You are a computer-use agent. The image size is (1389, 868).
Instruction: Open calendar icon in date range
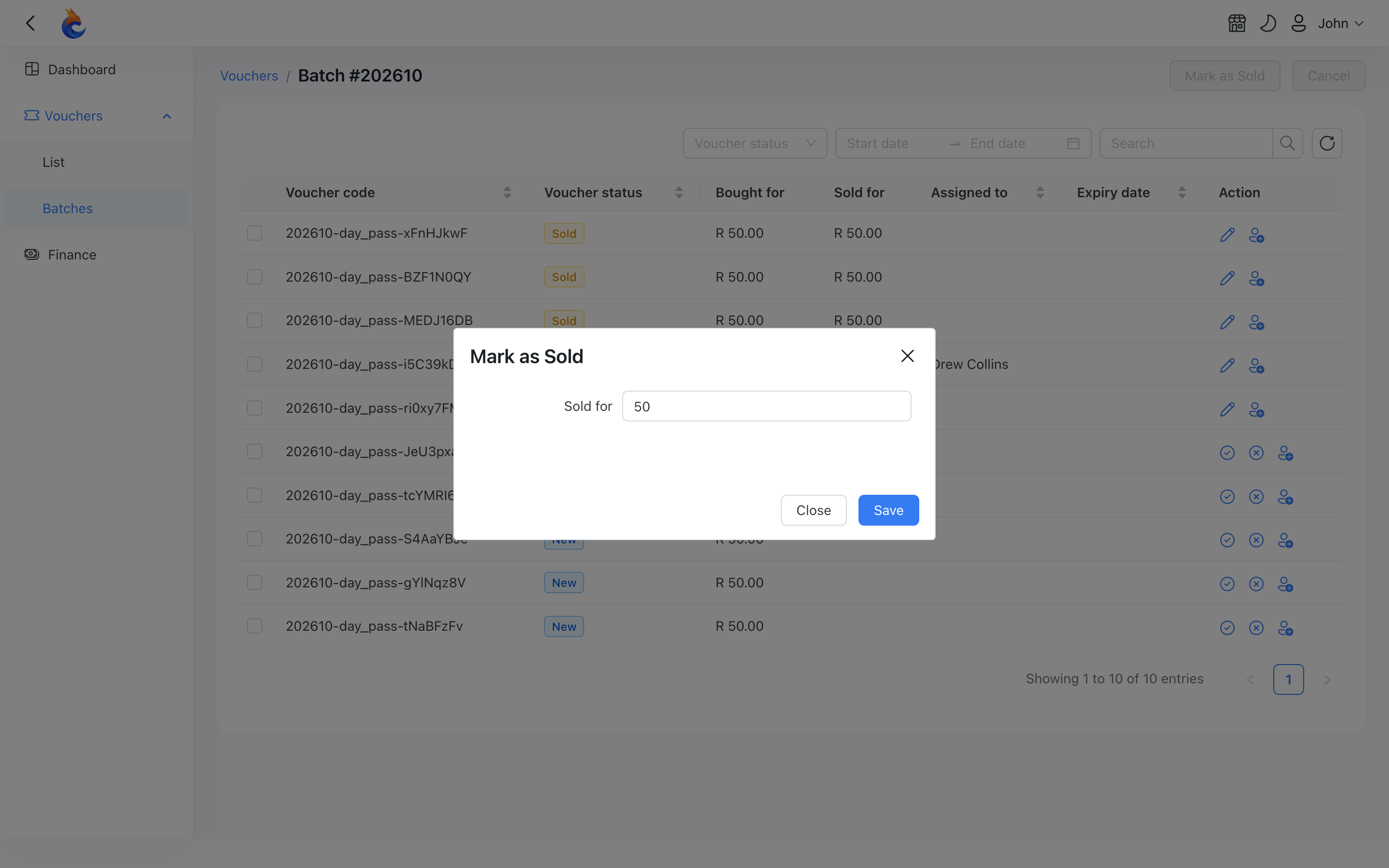point(1073,143)
